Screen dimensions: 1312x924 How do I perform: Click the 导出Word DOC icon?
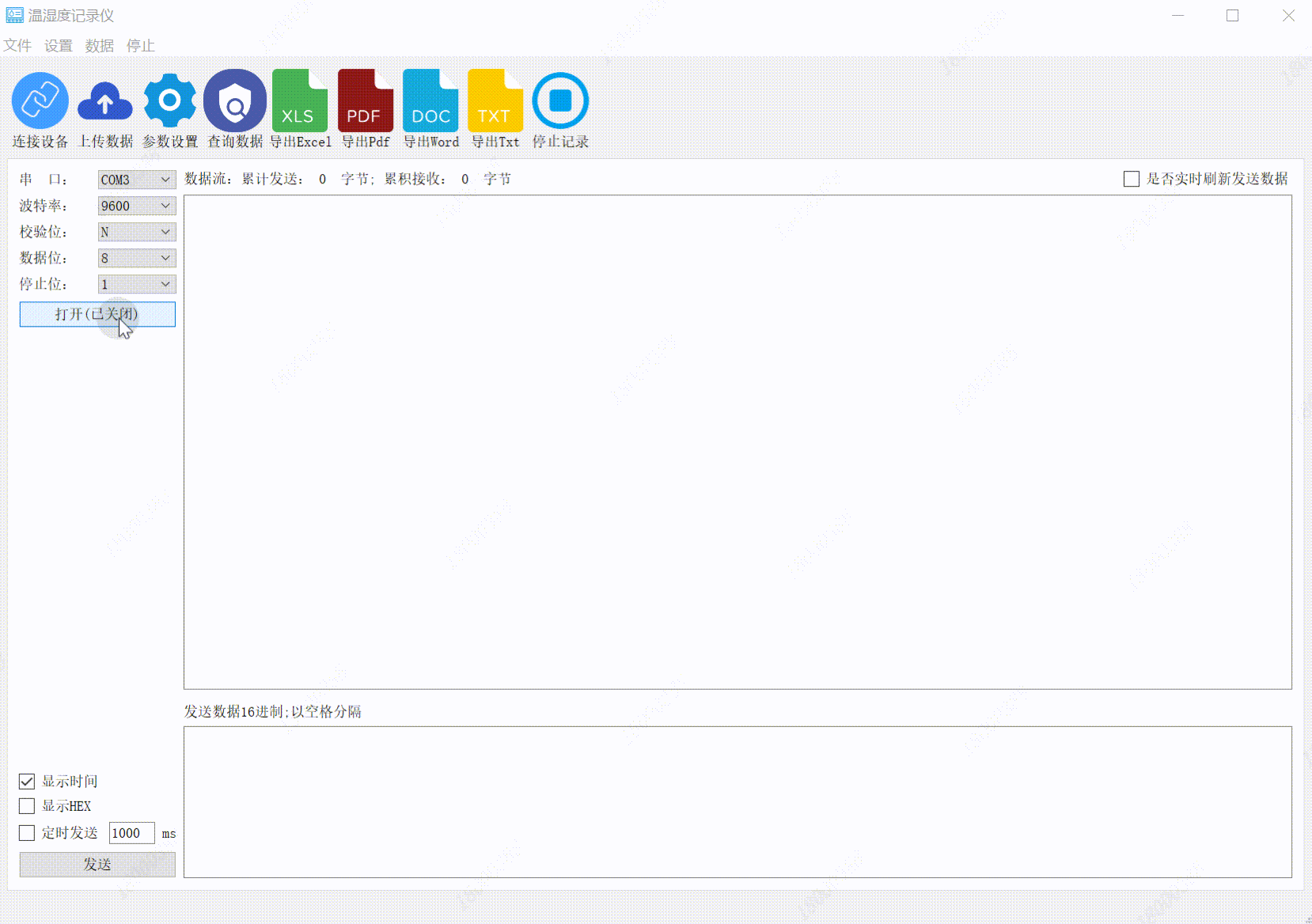coord(430,100)
